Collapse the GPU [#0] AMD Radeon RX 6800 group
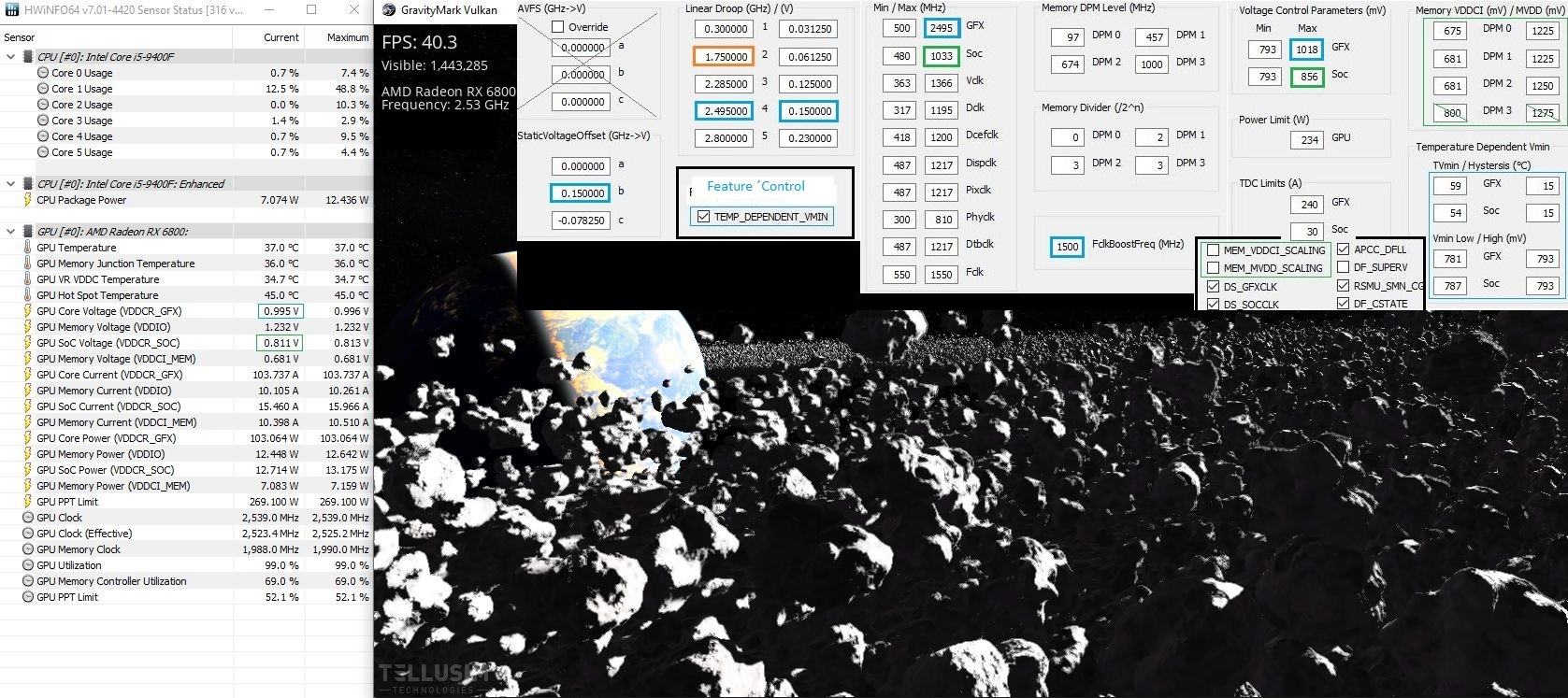Image resolution: width=1568 pixels, height=698 pixels. pos(11,232)
